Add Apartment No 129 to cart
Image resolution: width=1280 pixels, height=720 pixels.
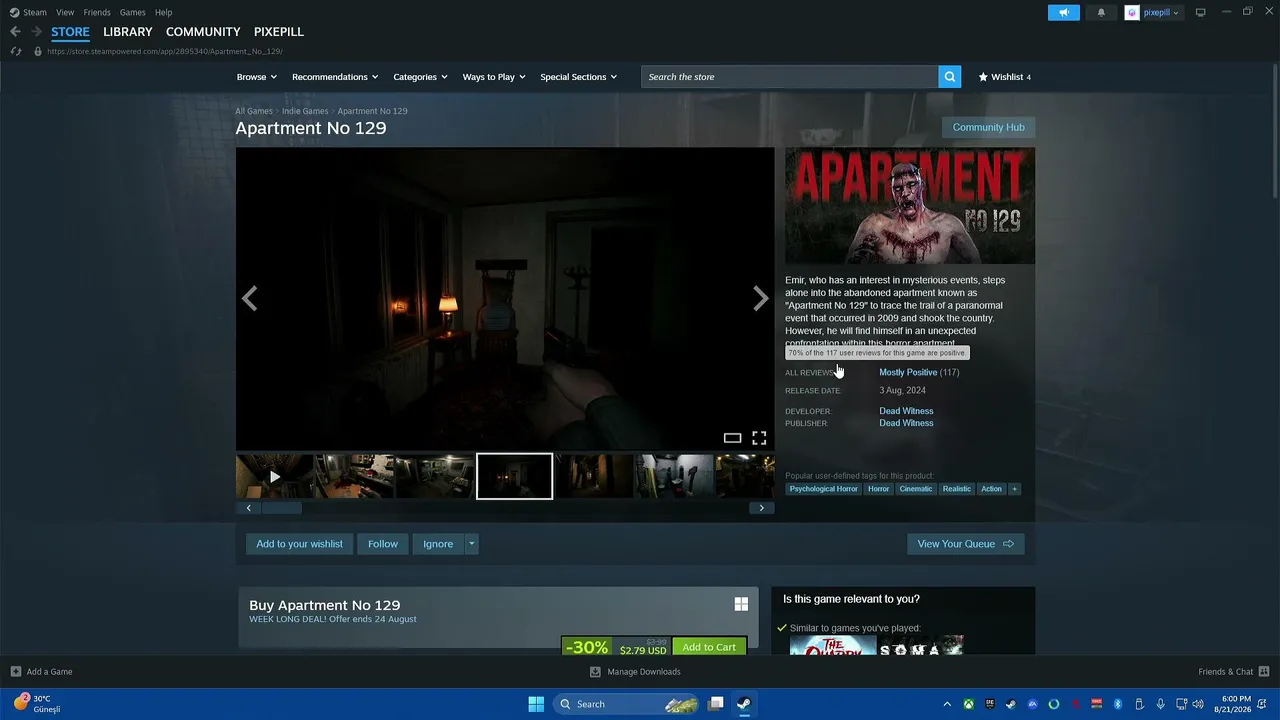point(709,647)
